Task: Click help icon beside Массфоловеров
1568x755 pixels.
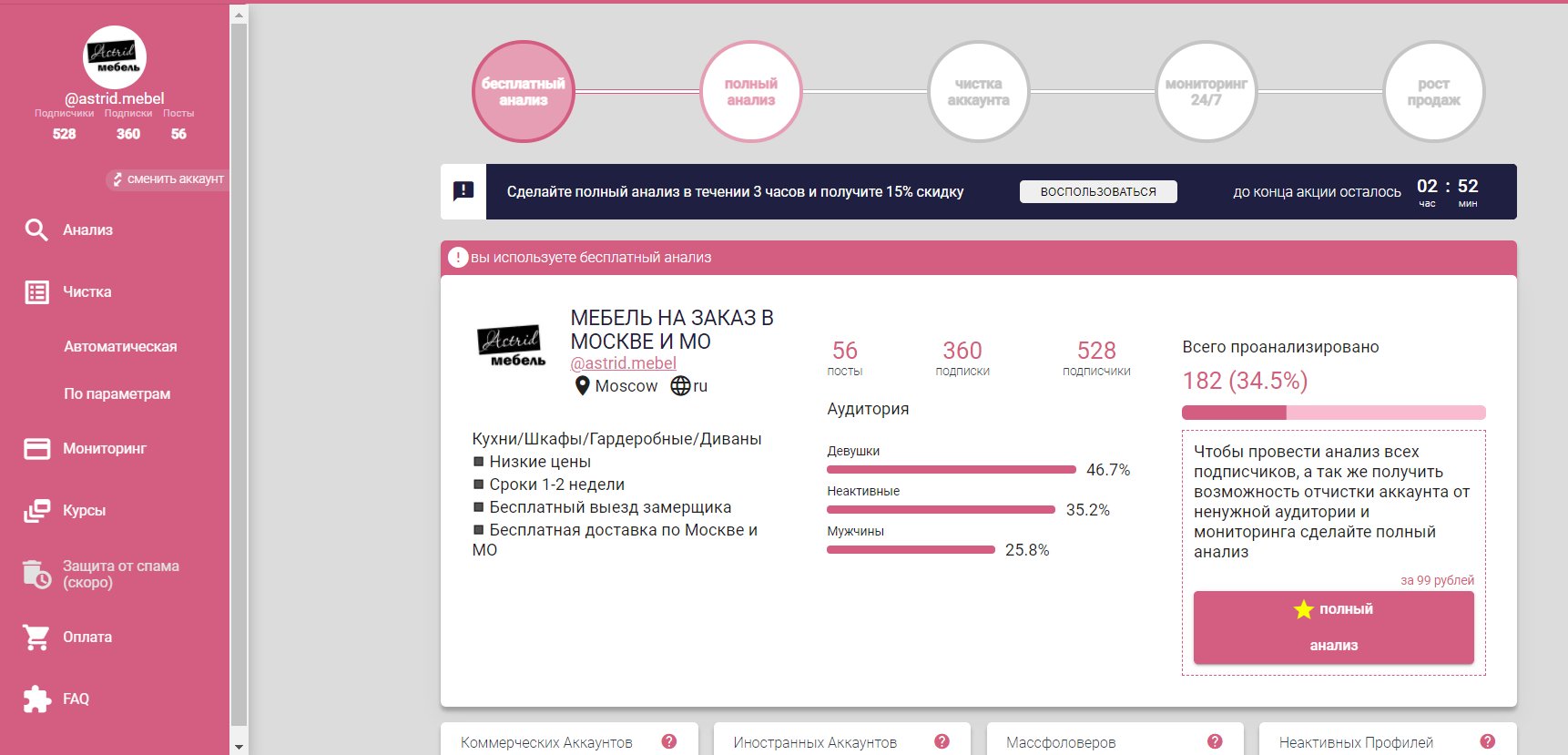Action: click(1215, 741)
